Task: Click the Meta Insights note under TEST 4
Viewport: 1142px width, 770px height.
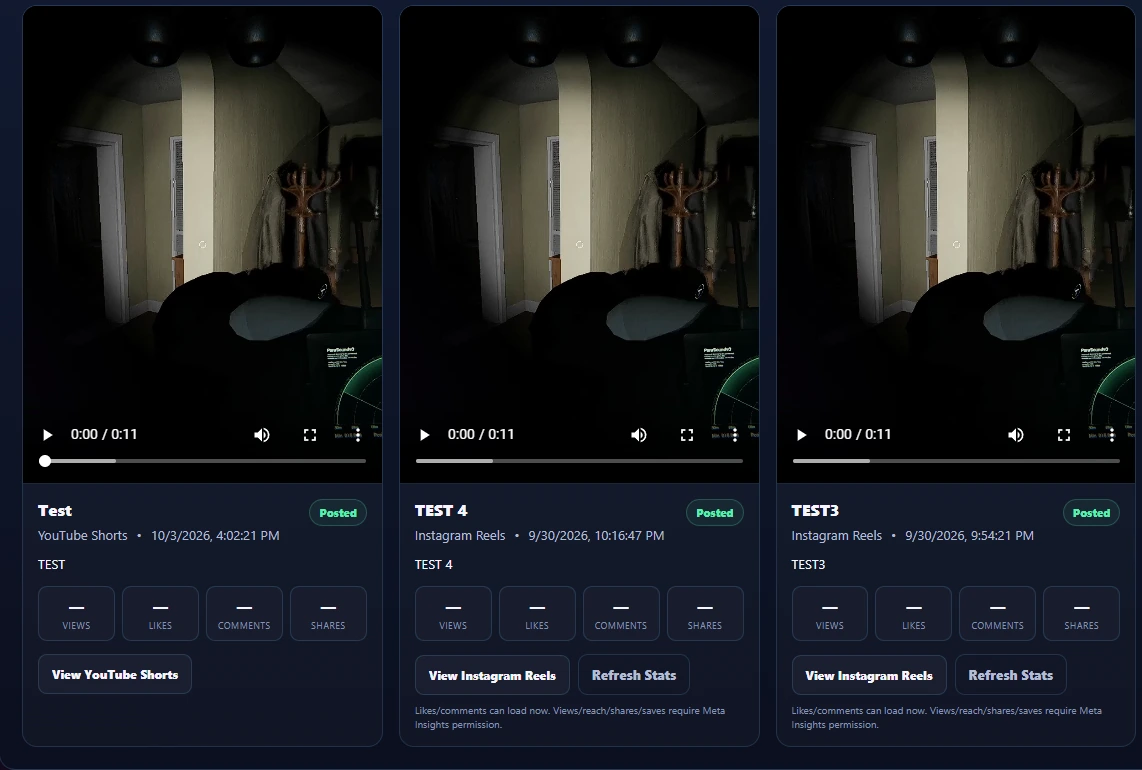Action: coord(570,718)
